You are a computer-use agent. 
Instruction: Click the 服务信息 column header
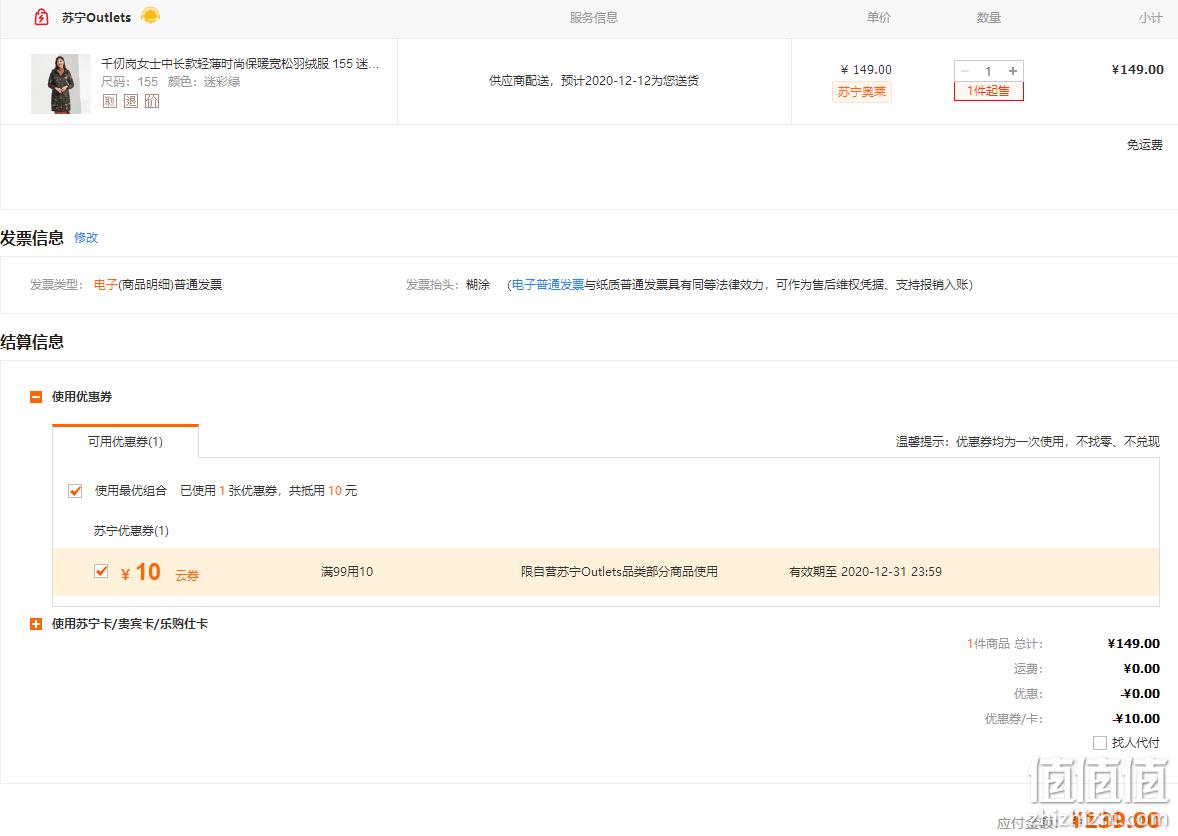coord(594,17)
